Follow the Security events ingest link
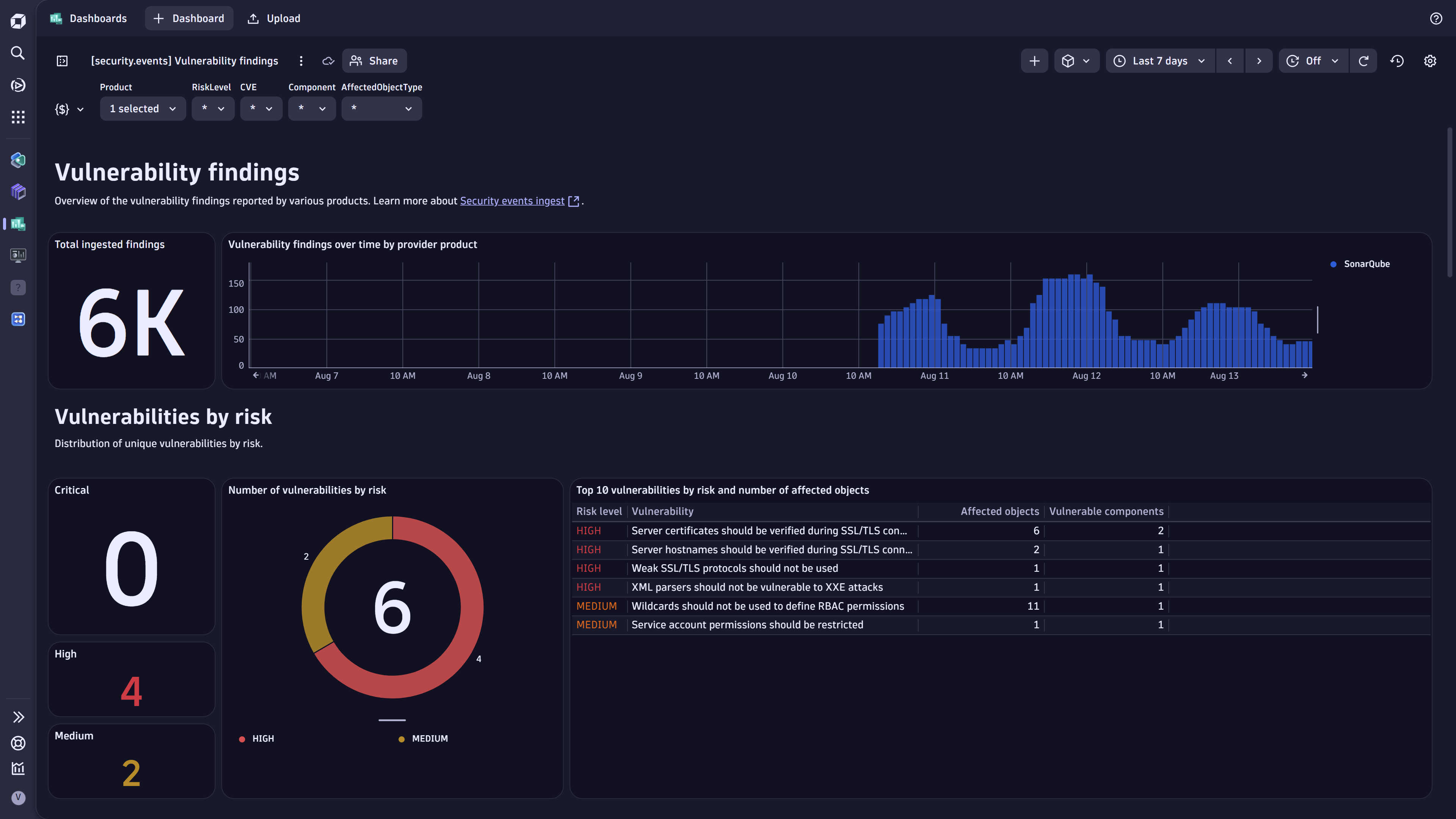This screenshot has width=1456, height=819. 511,201
